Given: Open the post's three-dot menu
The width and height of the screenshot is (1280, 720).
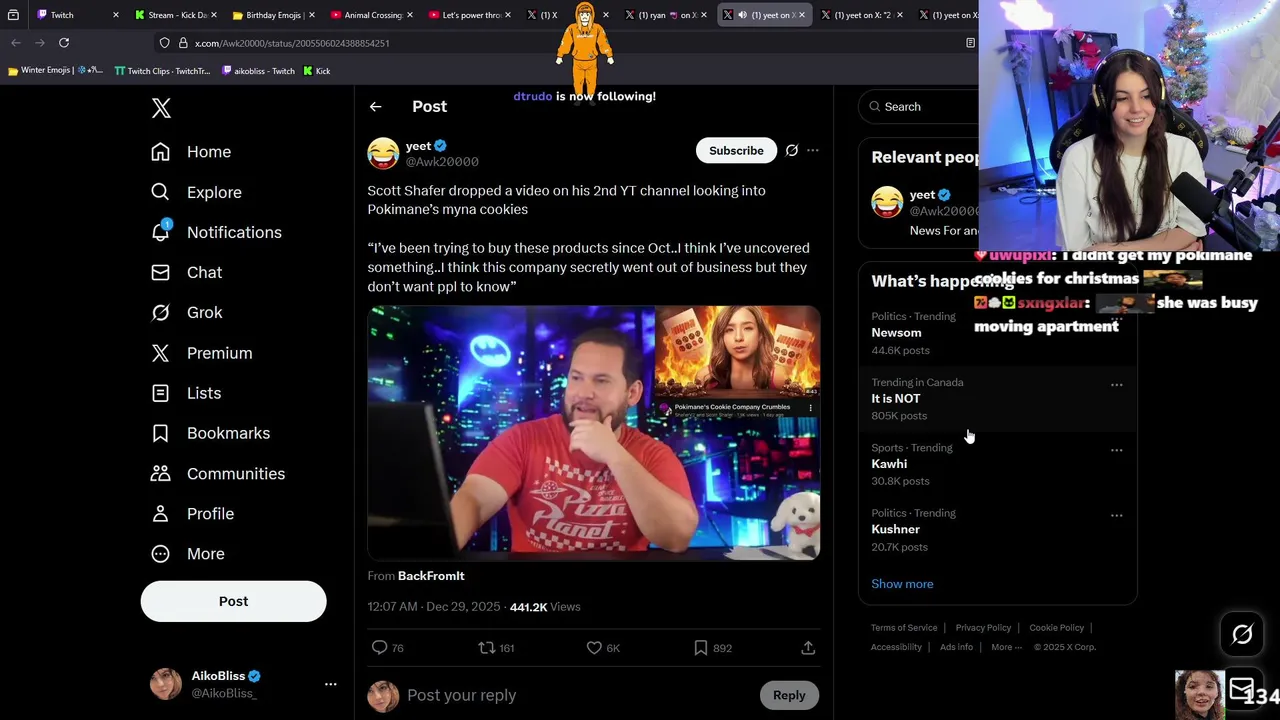Looking at the screenshot, I should (812, 150).
